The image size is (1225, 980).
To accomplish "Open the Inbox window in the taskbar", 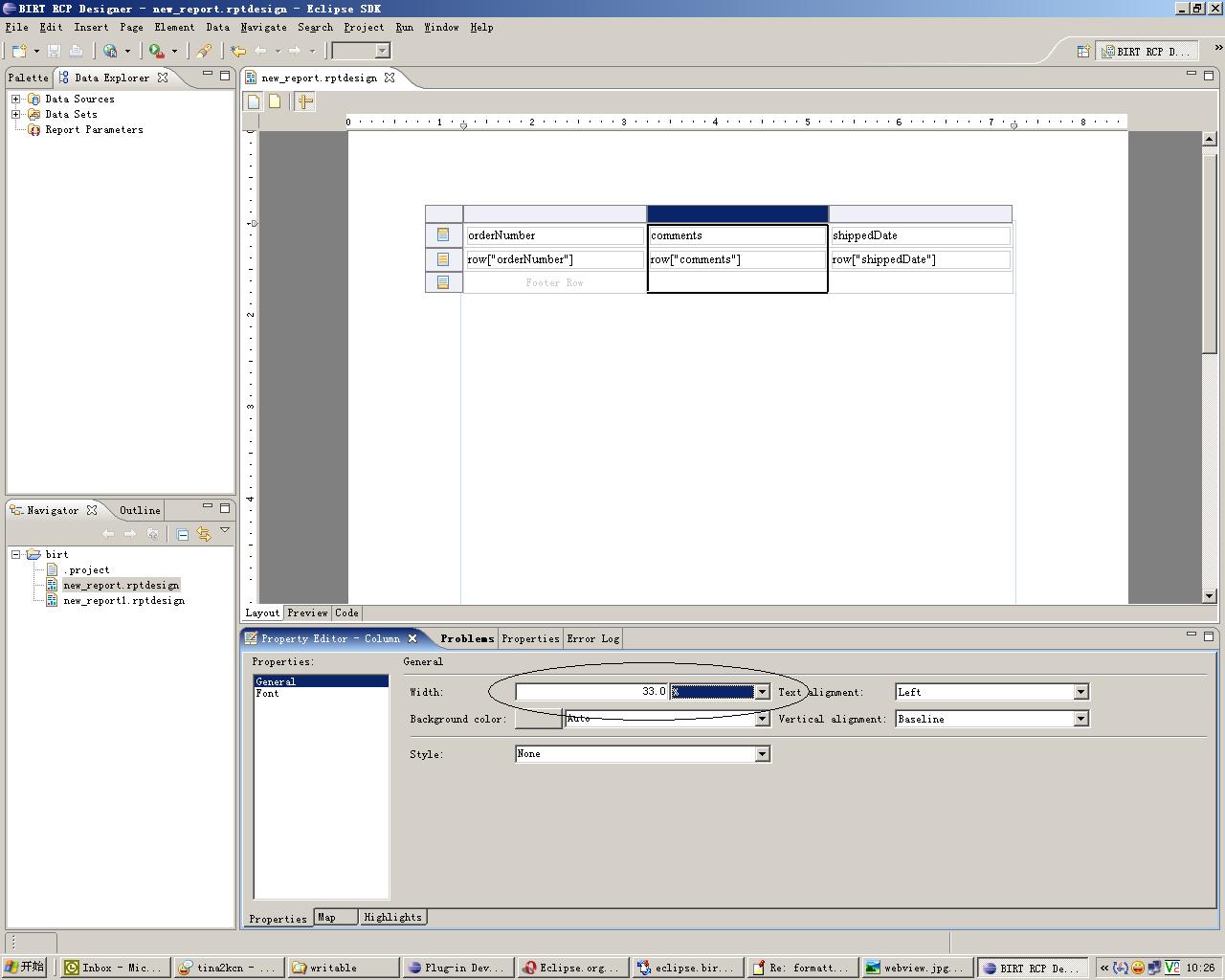I will pos(113,968).
